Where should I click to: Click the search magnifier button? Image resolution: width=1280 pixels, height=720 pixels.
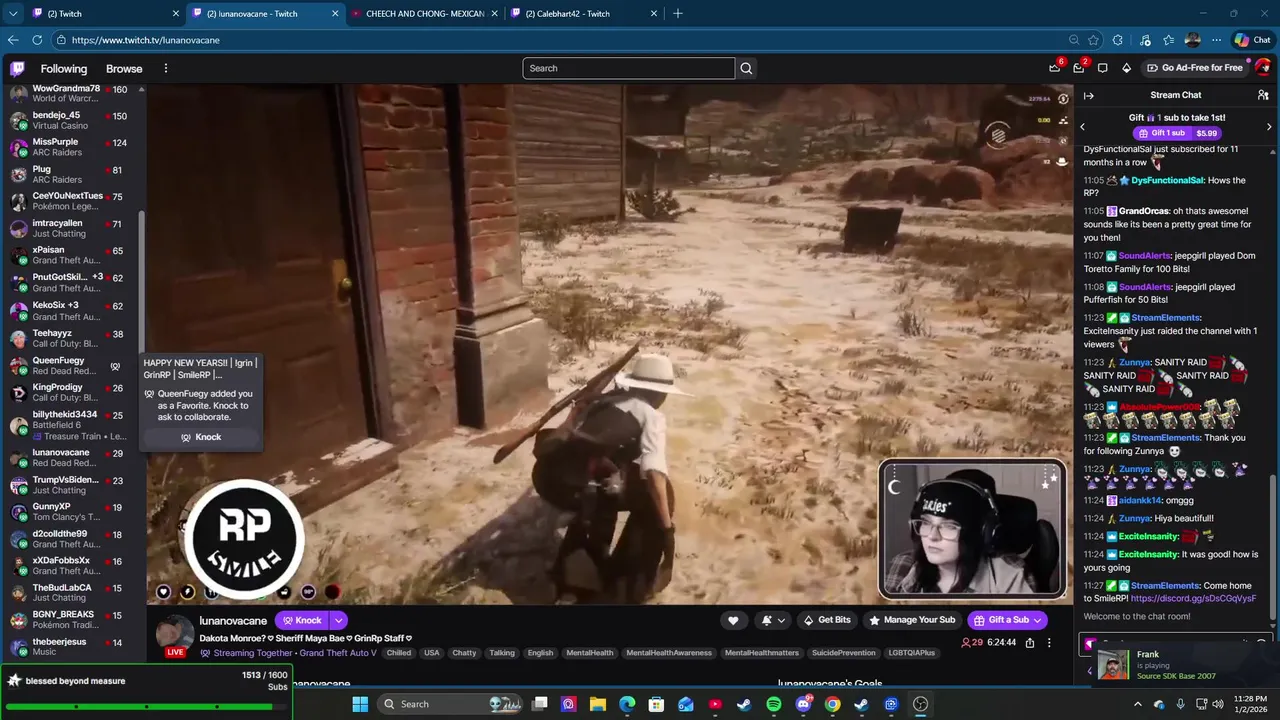(x=746, y=68)
